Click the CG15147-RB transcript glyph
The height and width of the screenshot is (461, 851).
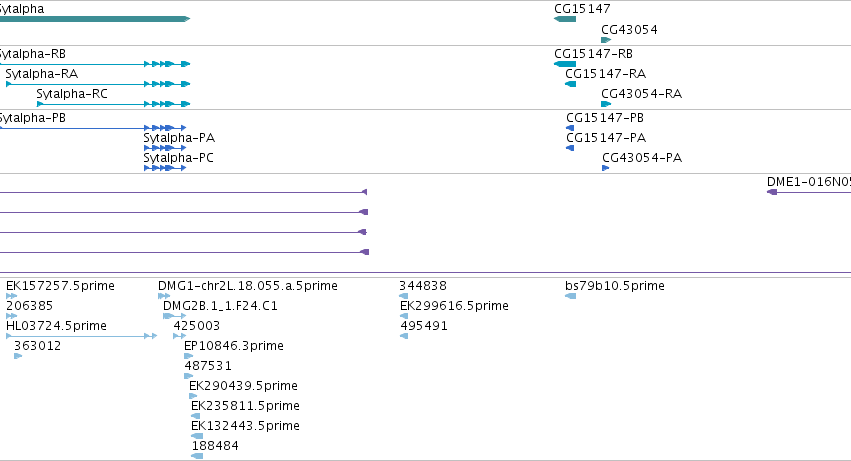click(x=565, y=64)
